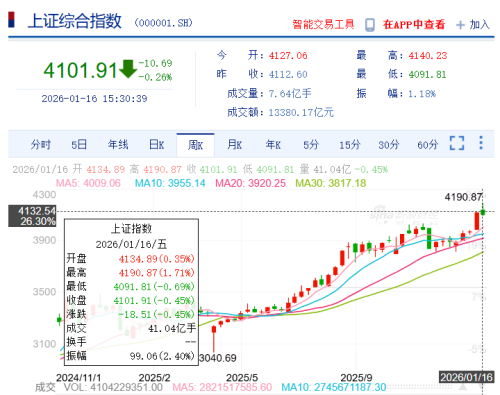The height and width of the screenshot is (395, 500).
Task: Click the VOL: 4104229351.00 volume label
Action: pyautogui.click(x=113, y=387)
